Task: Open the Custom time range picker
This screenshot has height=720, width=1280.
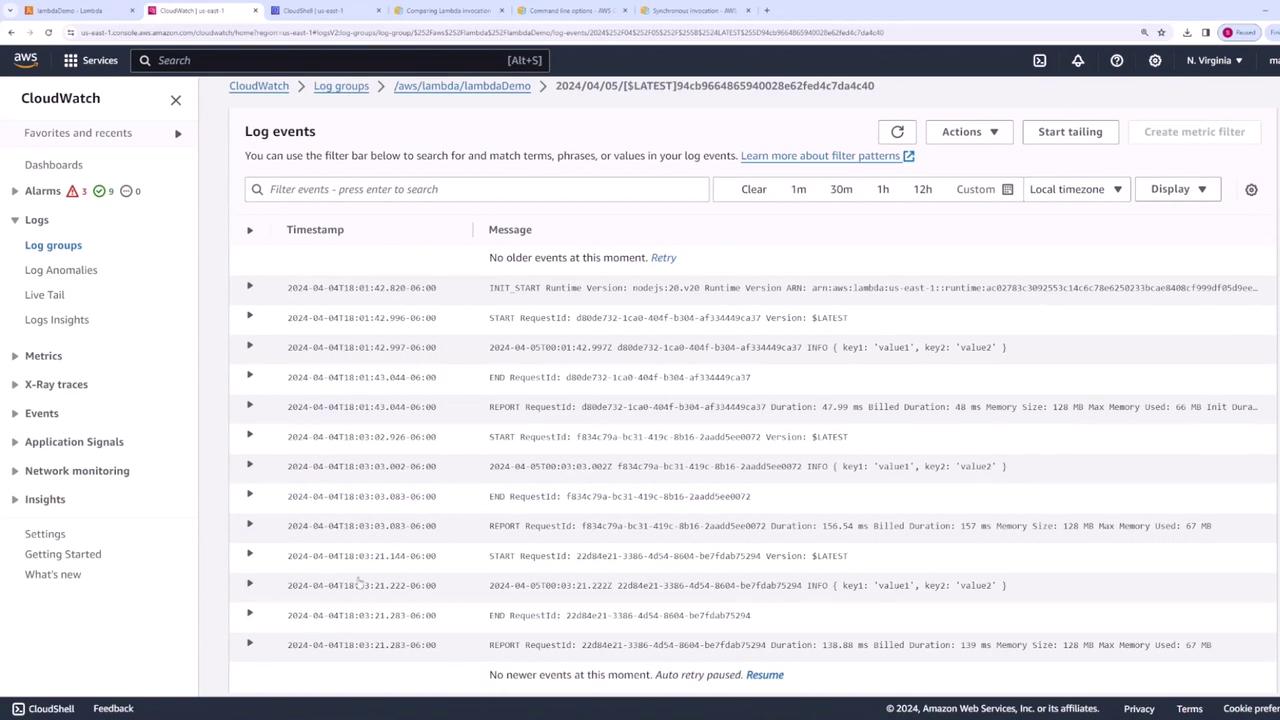Action: 984,190
